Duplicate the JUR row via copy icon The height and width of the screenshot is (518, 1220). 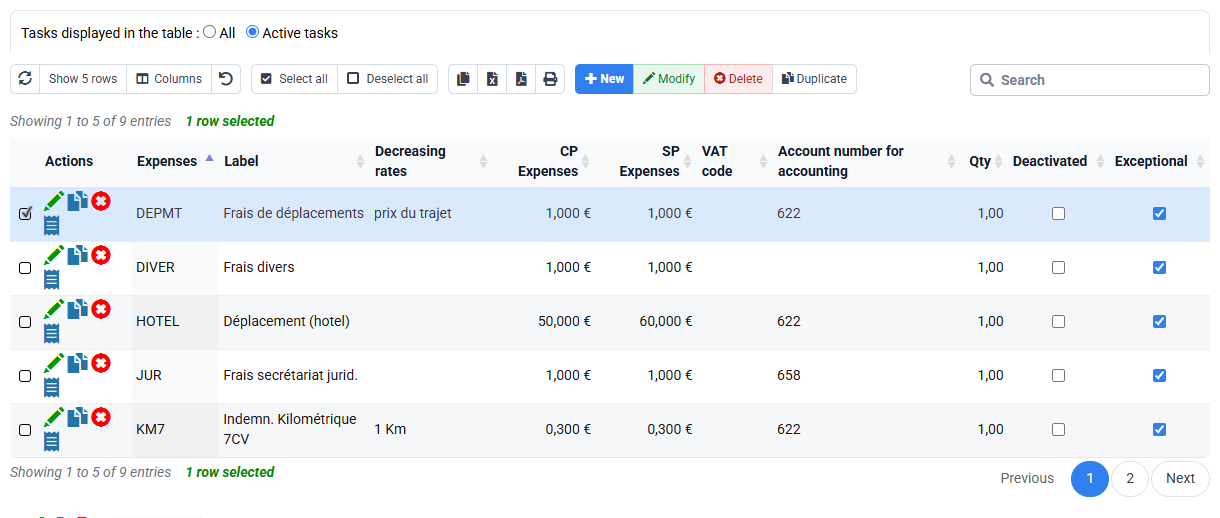pyautogui.click(x=78, y=363)
